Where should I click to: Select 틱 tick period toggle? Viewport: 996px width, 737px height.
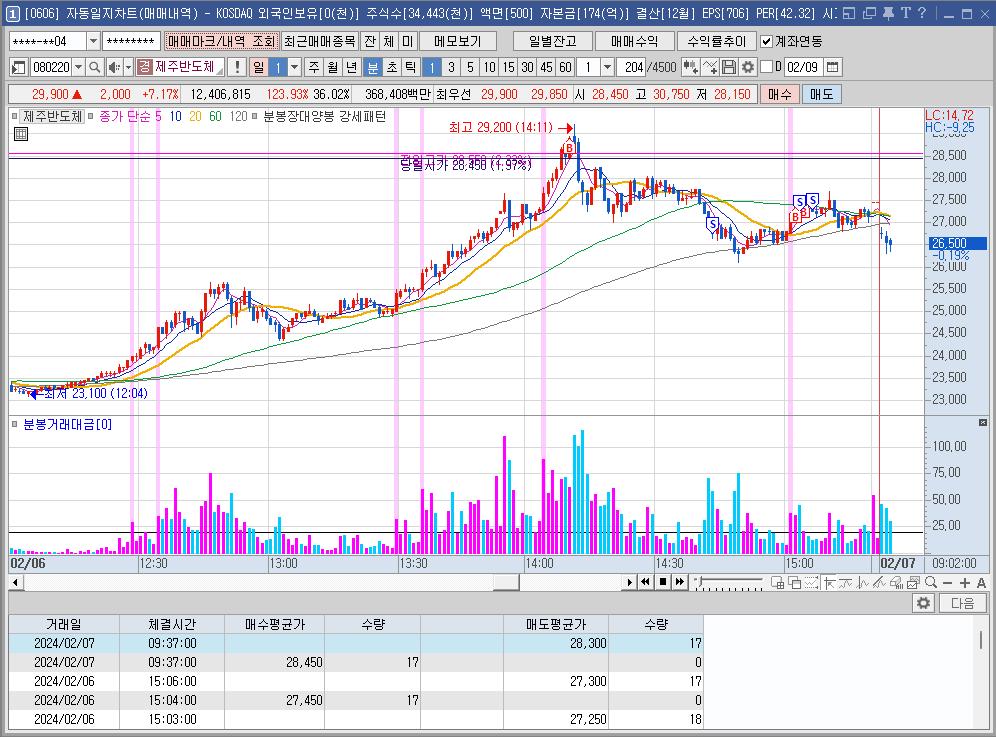click(x=411, y=67)
